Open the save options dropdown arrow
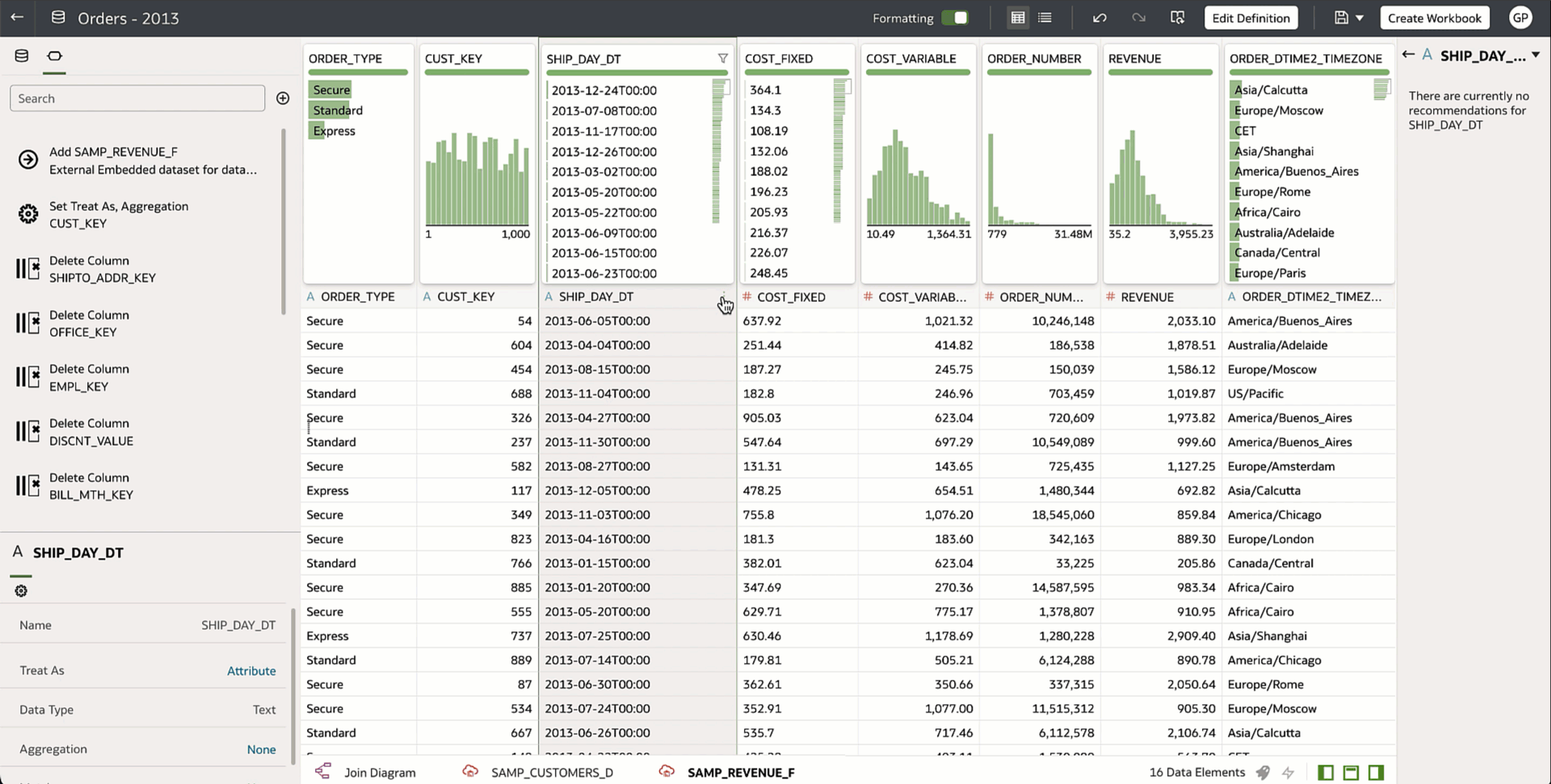 [x=1360, y=18]
